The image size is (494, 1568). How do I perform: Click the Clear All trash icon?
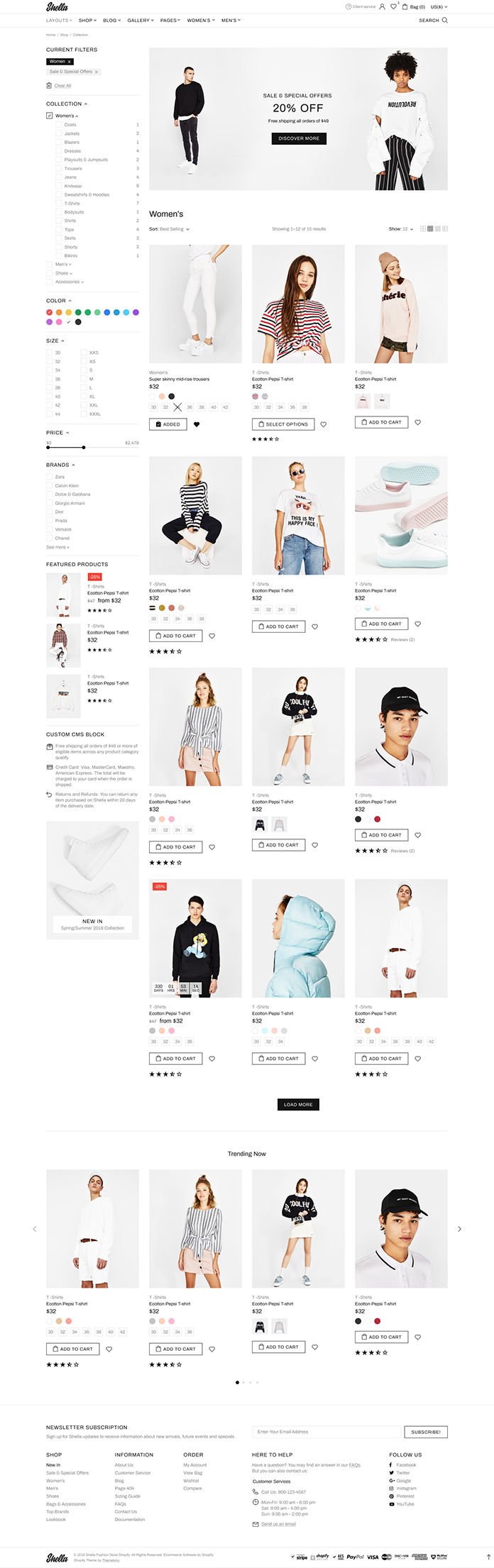point(49,86)
